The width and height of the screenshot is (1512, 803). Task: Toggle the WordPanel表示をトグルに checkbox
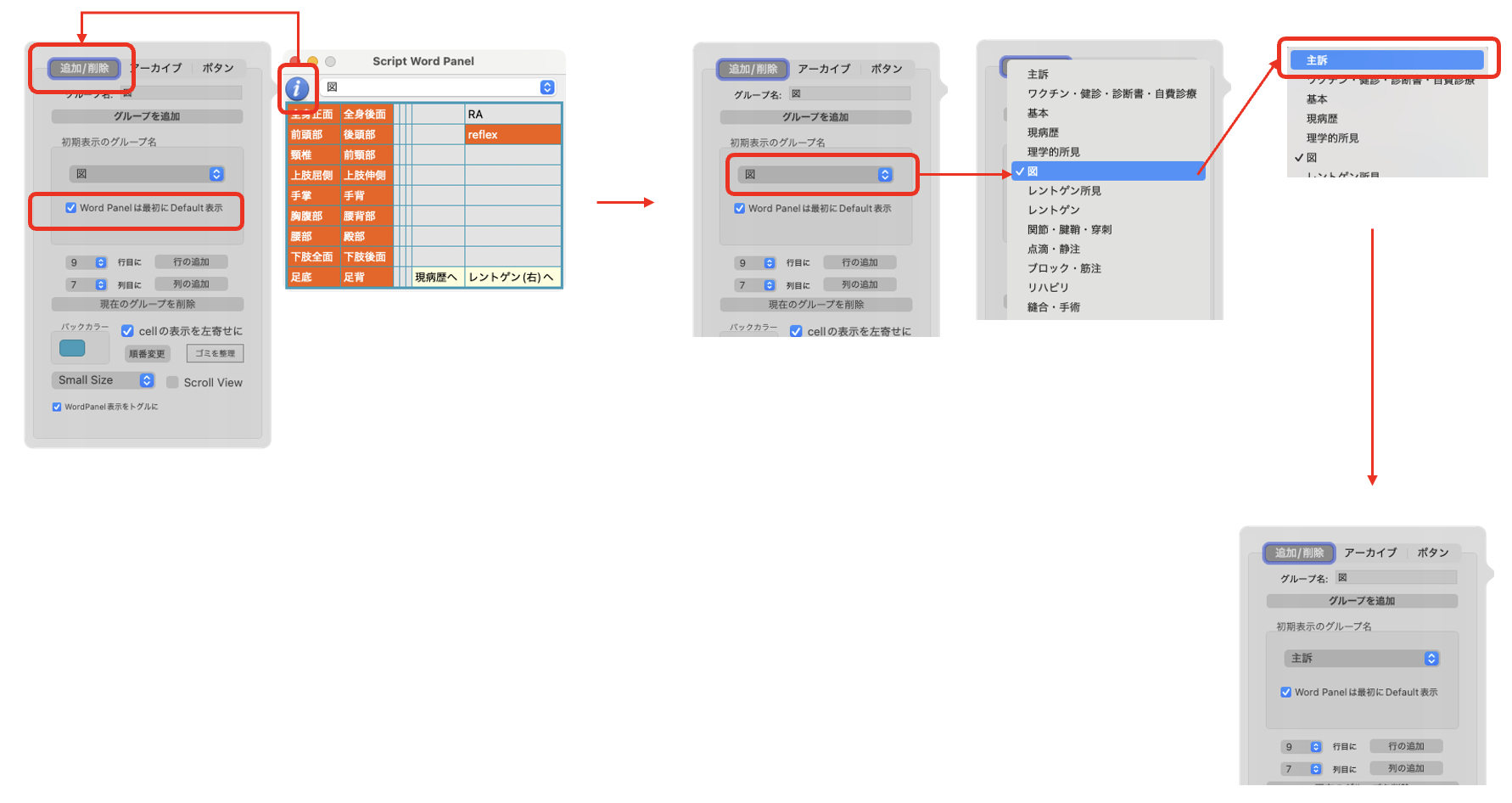pyautogui.click(x=57, y=407)
